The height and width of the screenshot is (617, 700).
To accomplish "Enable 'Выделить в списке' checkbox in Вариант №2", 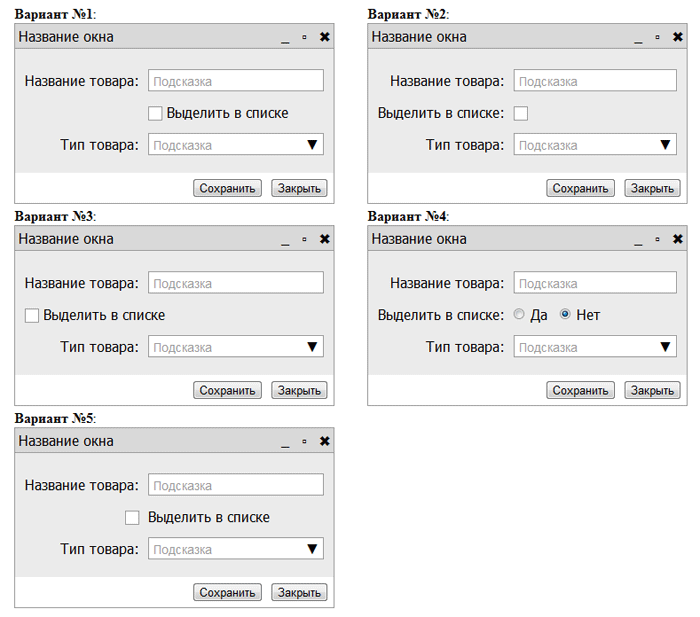I will tap(521, 113).
